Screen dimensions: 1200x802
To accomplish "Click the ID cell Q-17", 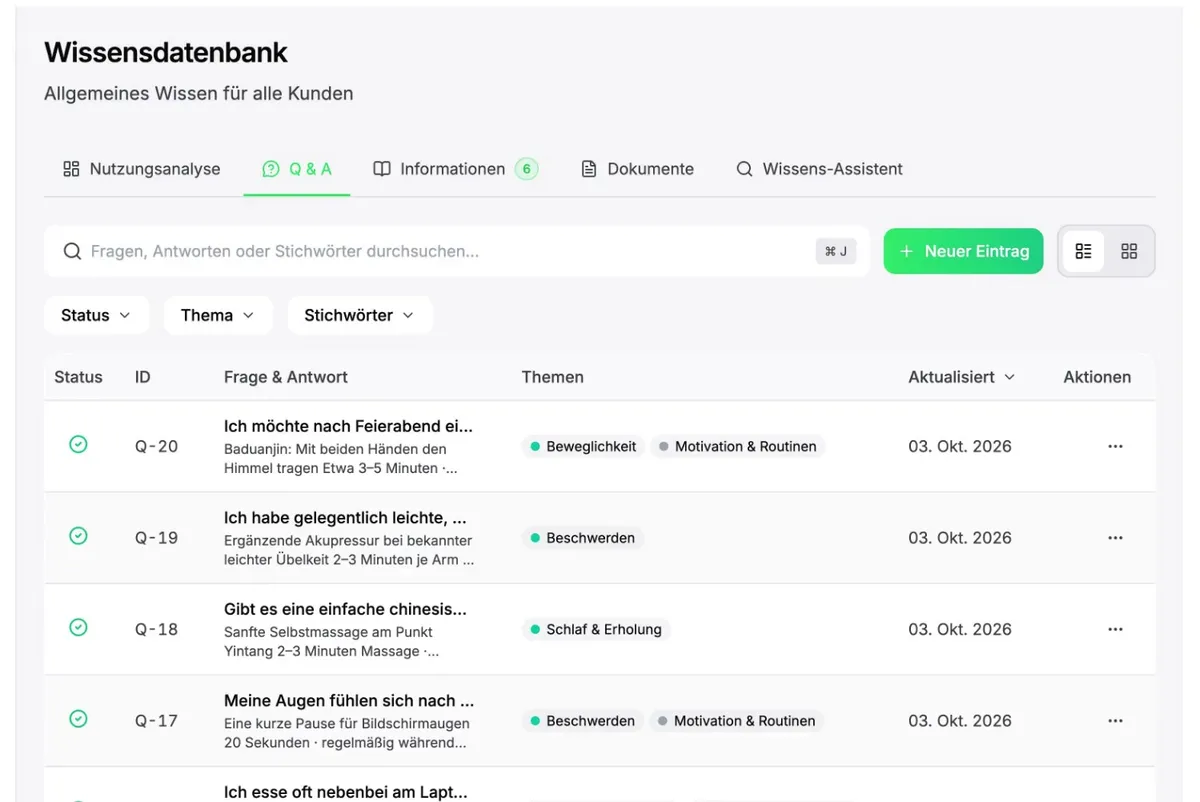I will pos(157,721).
